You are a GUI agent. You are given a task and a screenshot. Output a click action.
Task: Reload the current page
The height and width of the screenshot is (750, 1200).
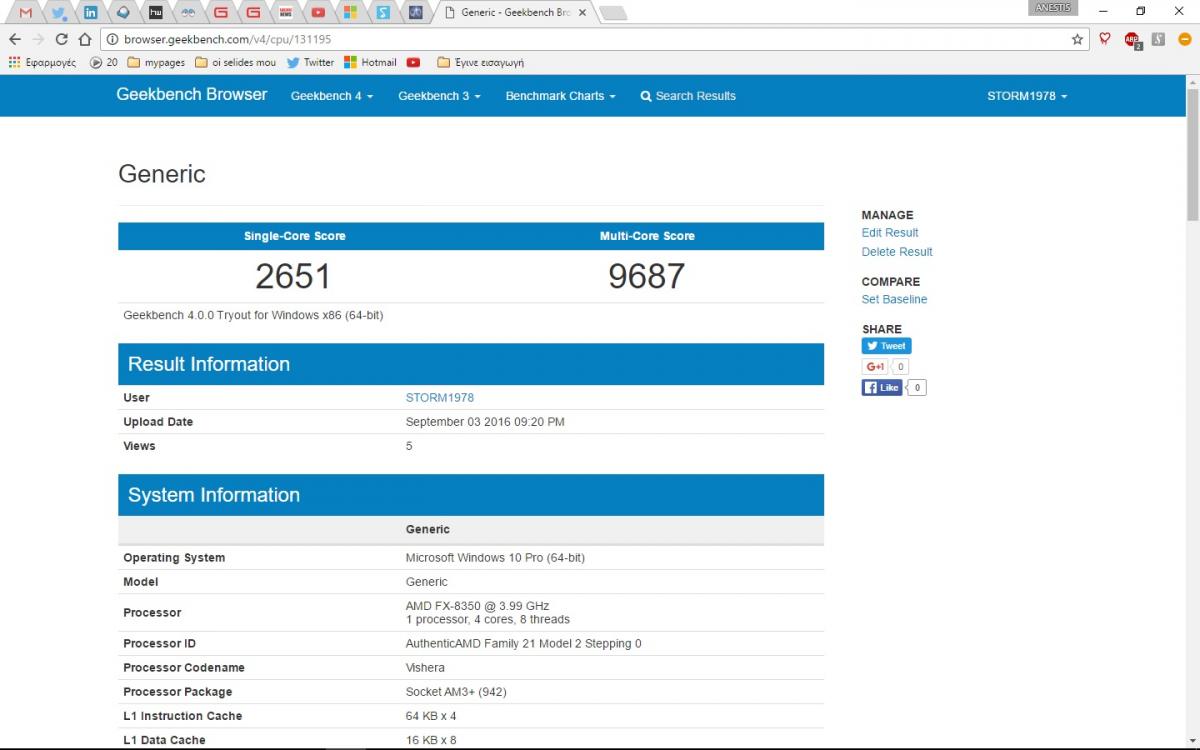pyautogui.click(x=61, y=39)
